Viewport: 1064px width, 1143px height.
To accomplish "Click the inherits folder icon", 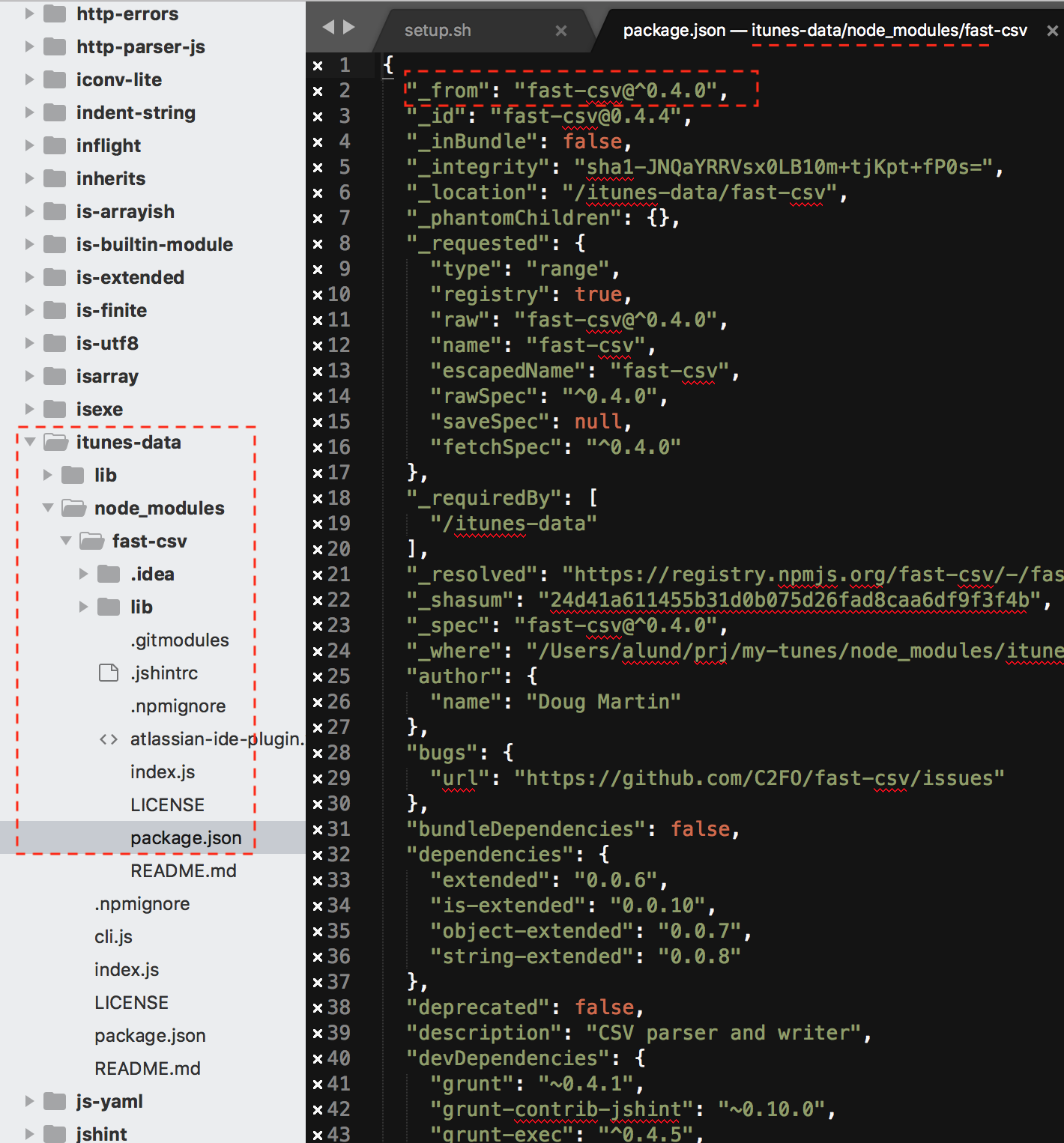I will [54, 178].
